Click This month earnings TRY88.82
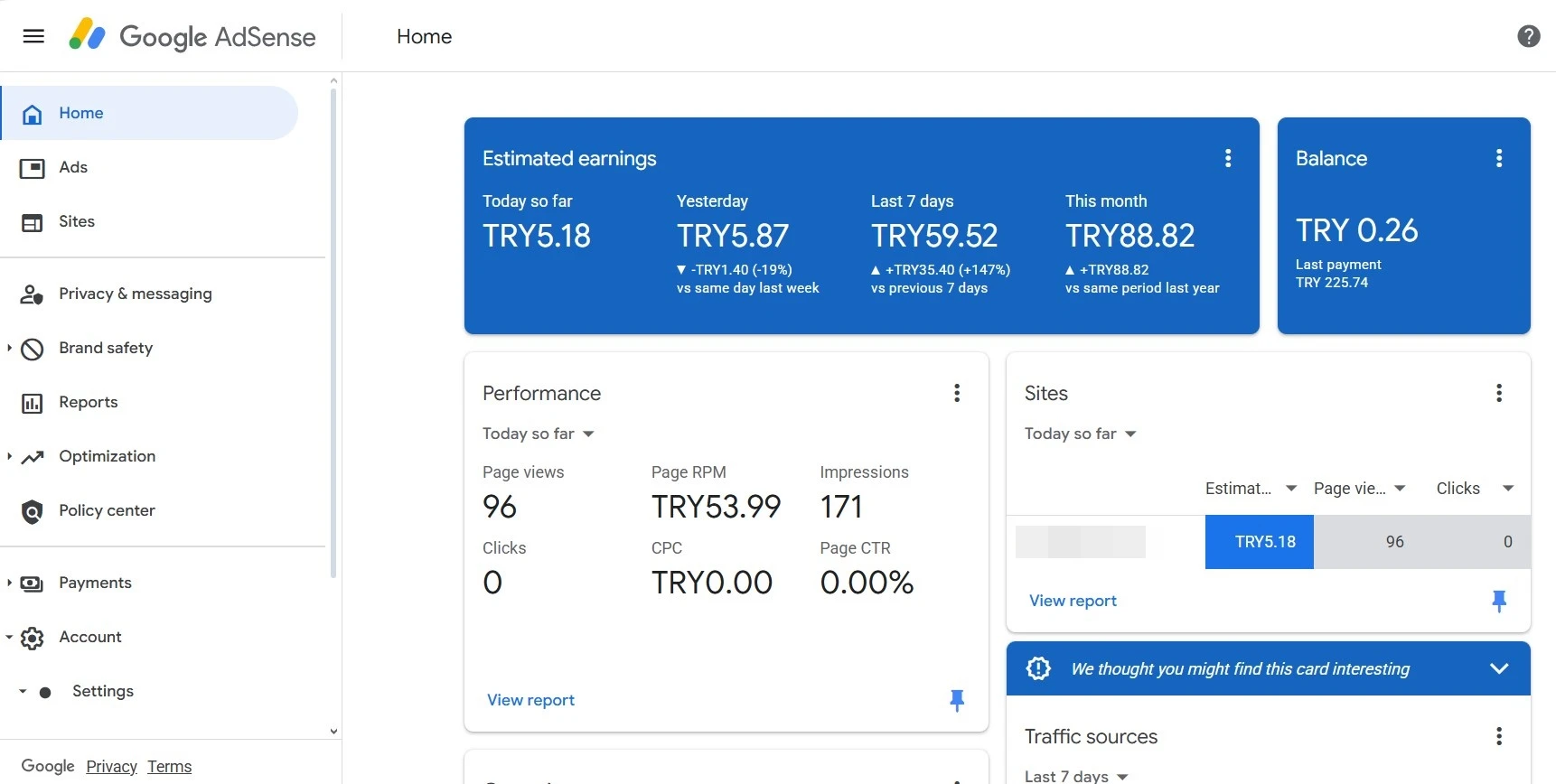1556x784 pixels. point(1130,236)
